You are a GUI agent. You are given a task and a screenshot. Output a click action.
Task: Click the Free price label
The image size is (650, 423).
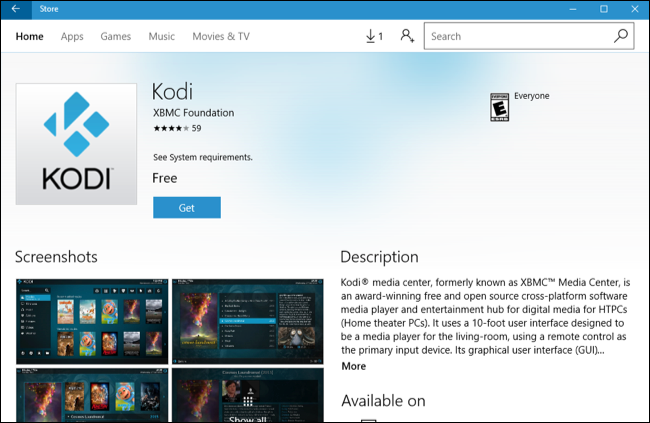click(165, 178)
